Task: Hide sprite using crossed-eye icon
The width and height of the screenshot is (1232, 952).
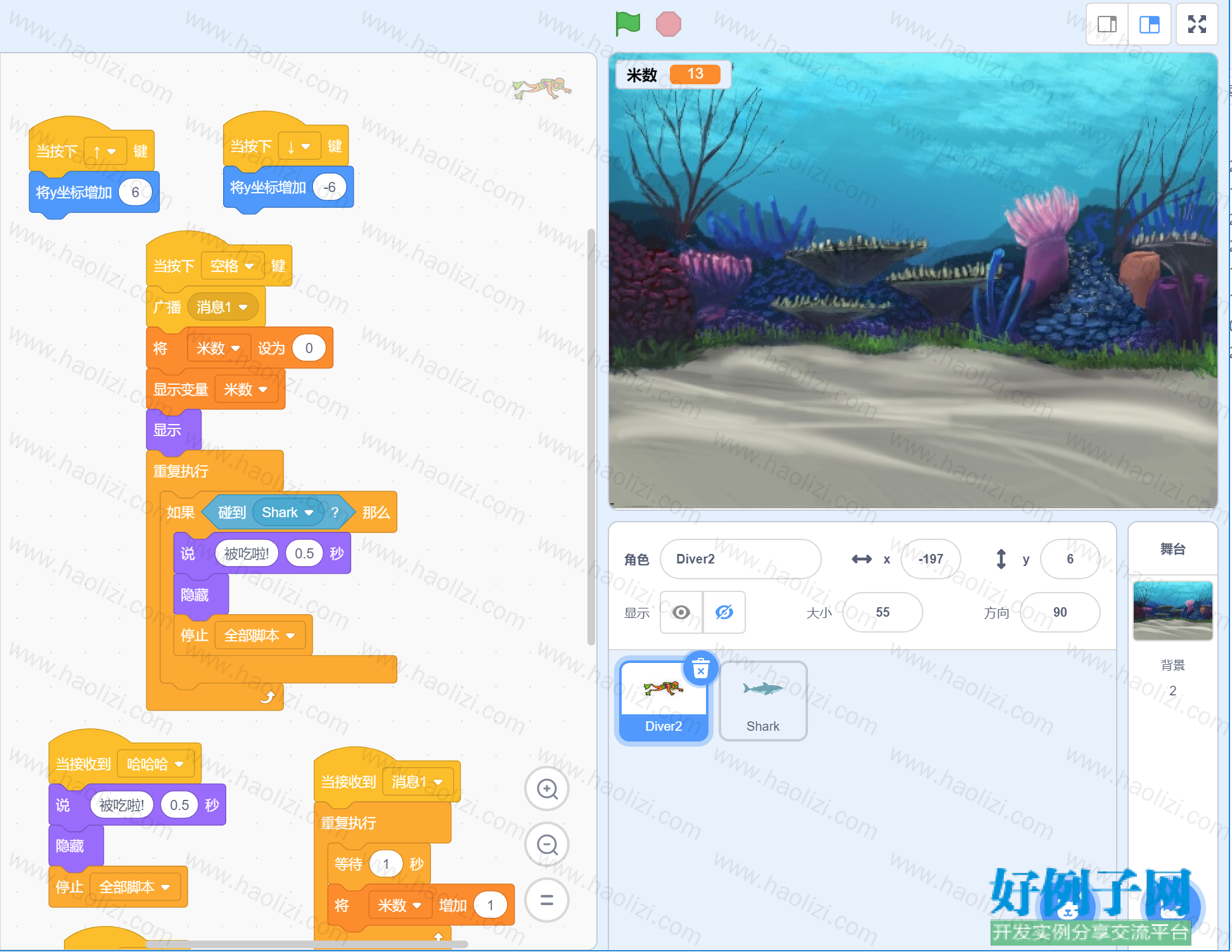Action: pos(724,612)
